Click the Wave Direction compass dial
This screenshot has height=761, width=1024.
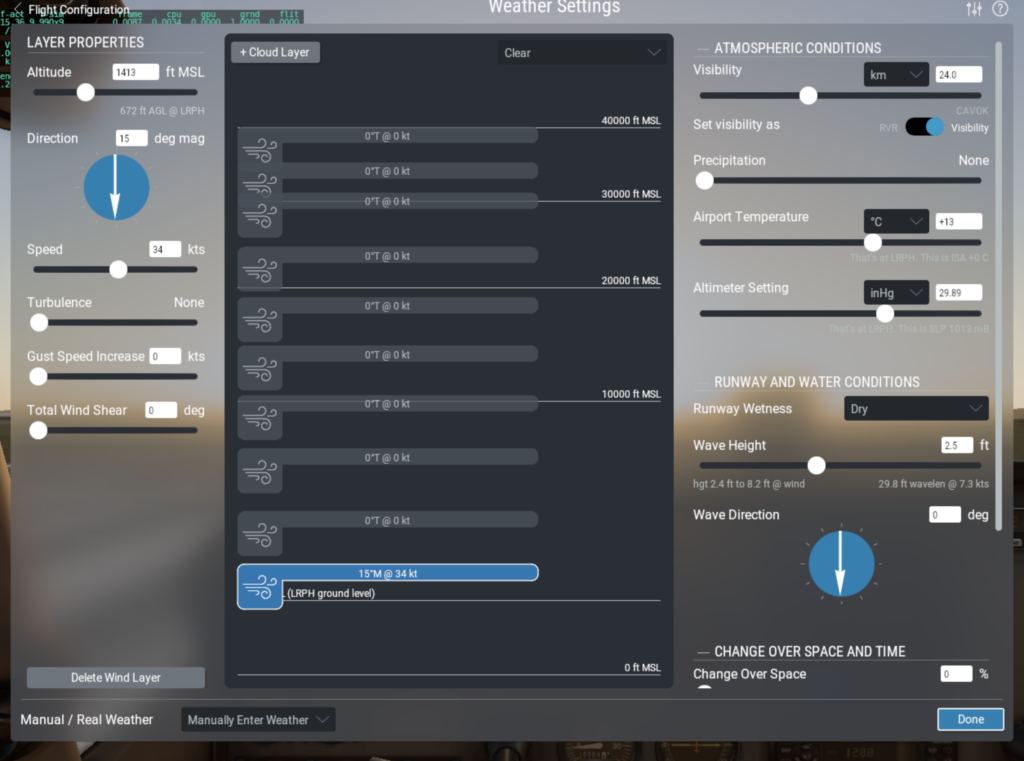pyautogui.click(x=840, y=565)
